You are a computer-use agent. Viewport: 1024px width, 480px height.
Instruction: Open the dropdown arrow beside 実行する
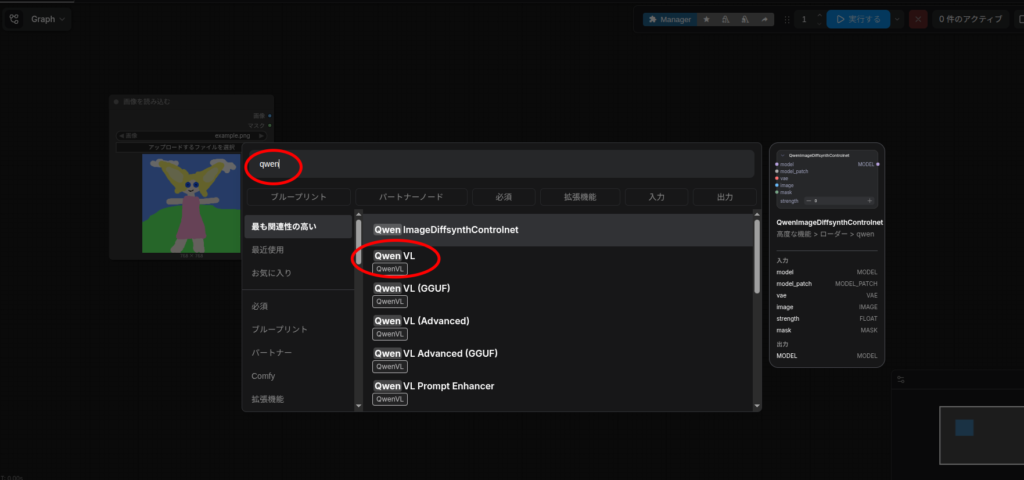[x=897, y=19]
